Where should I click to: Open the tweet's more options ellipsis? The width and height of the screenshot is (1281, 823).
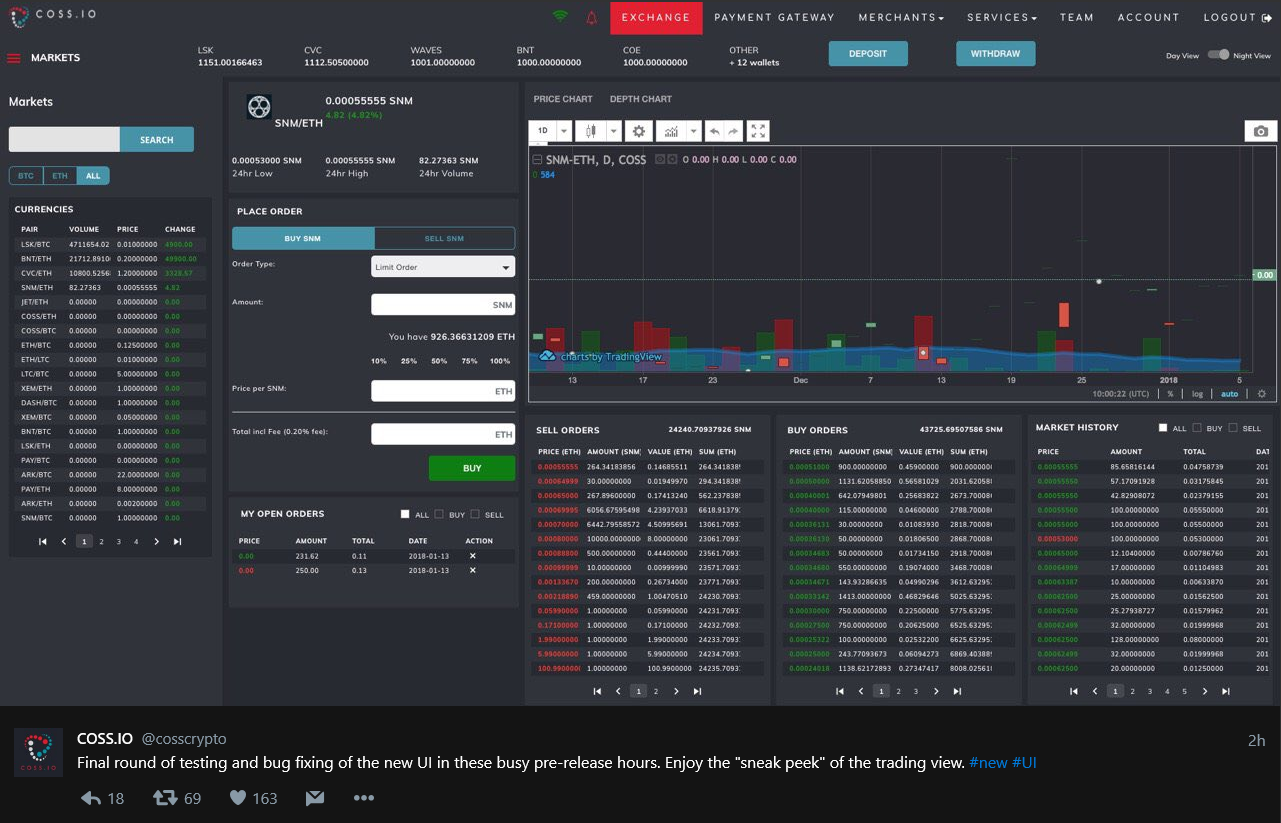coord(364,798)
